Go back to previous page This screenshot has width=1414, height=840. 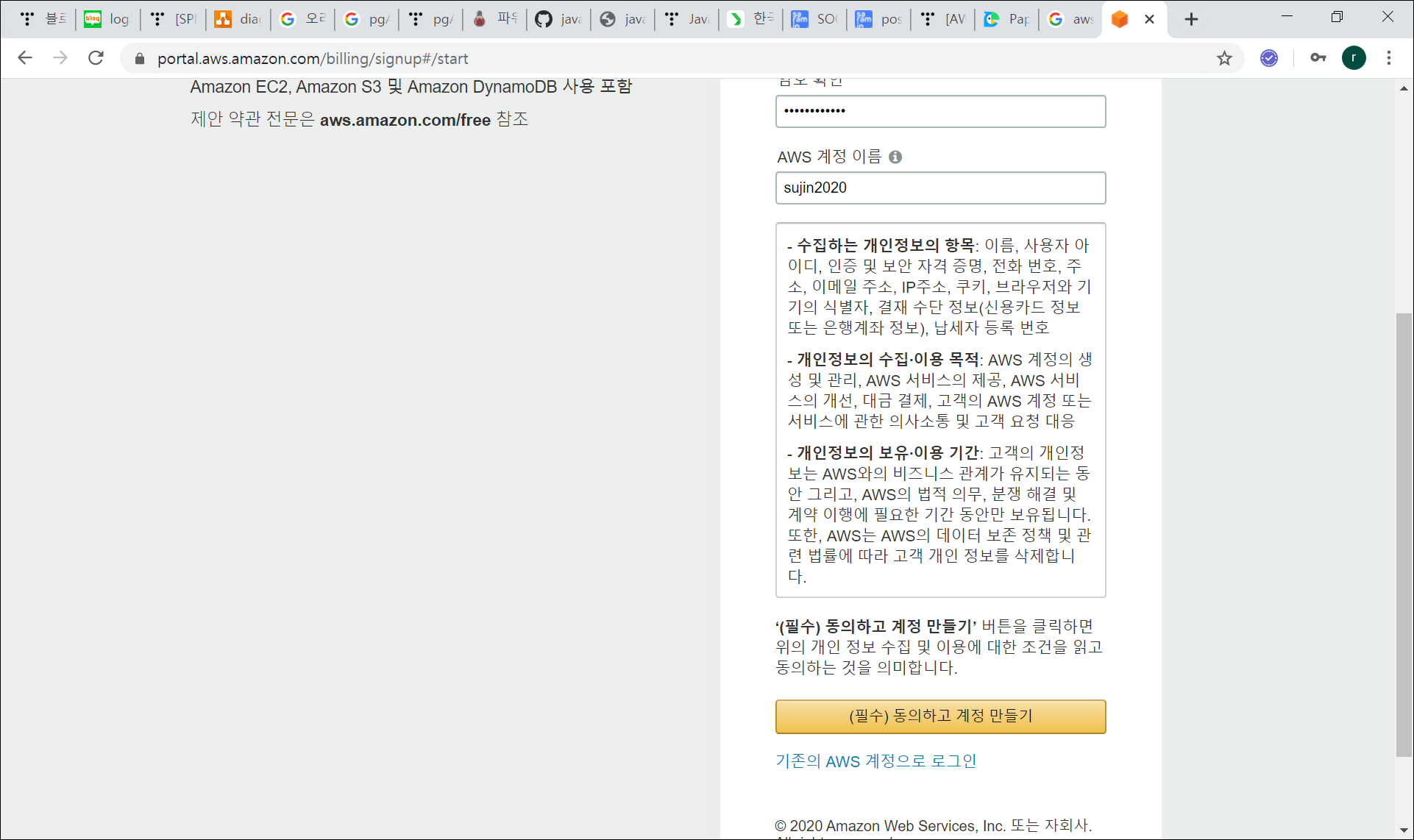click(25, 58)
